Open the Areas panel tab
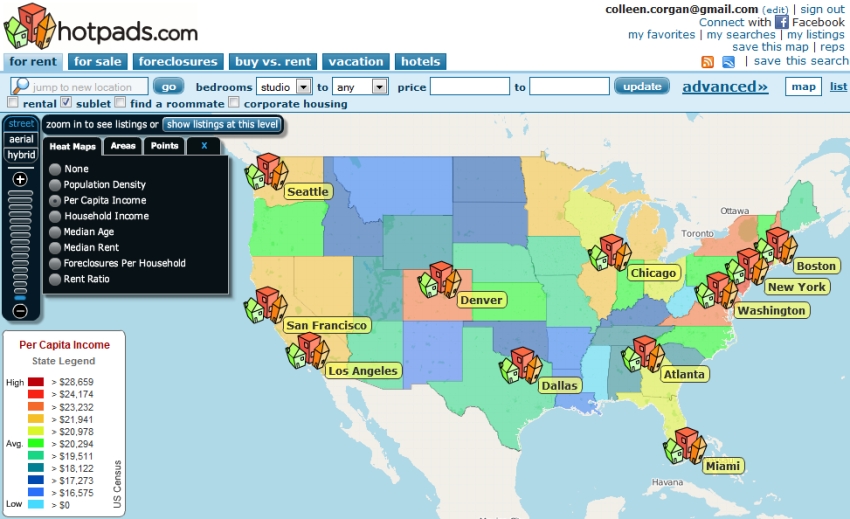 coord(123,146)
